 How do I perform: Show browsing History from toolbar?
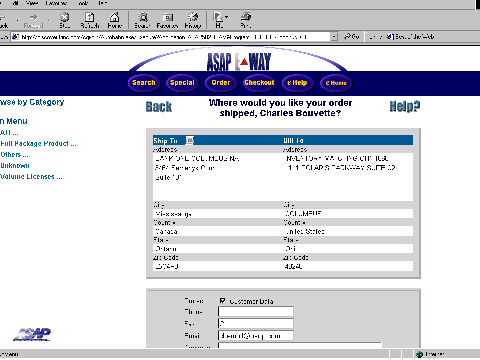pyautogui.click(x=193, y=20)
